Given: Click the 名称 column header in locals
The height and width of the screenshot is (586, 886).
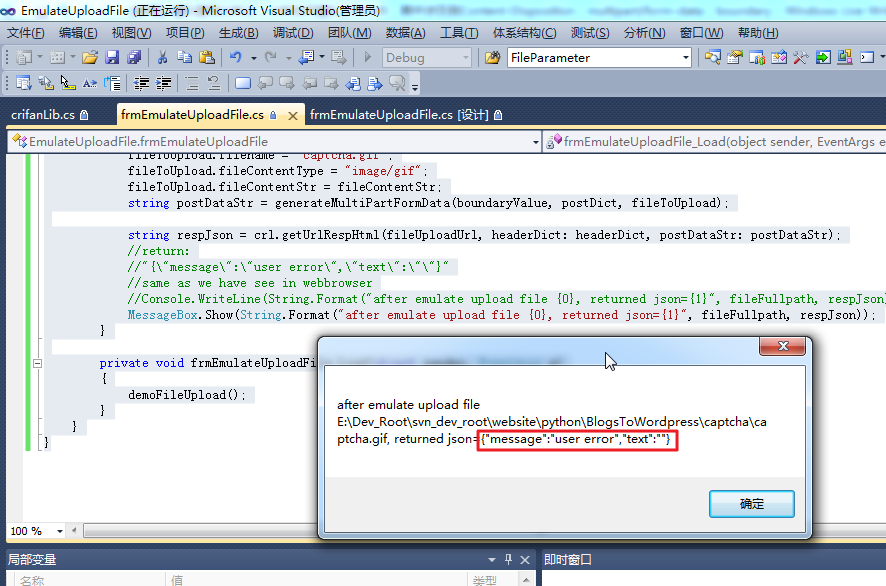Looking at the screenshot, I should 88,580.
